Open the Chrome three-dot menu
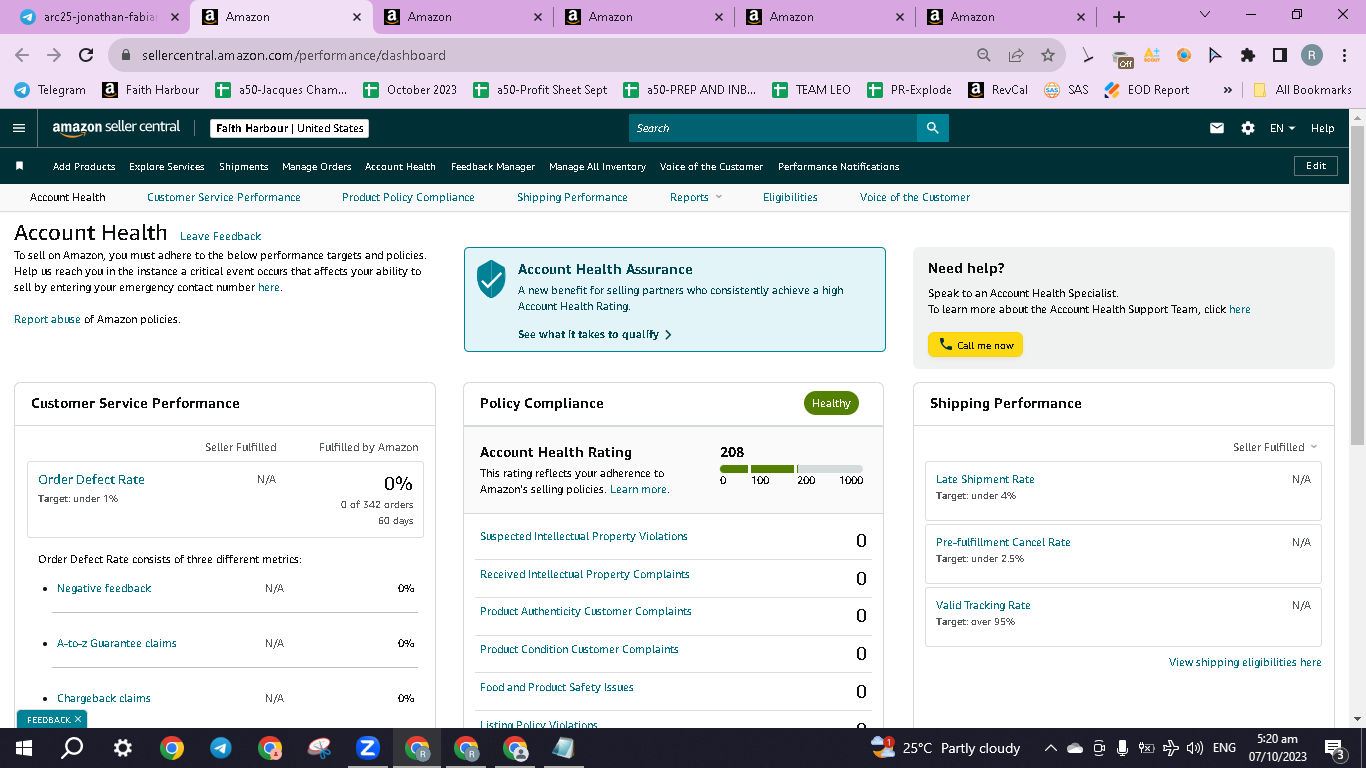This screenshot has height=768, width=1366. [x=1344, y=55]
